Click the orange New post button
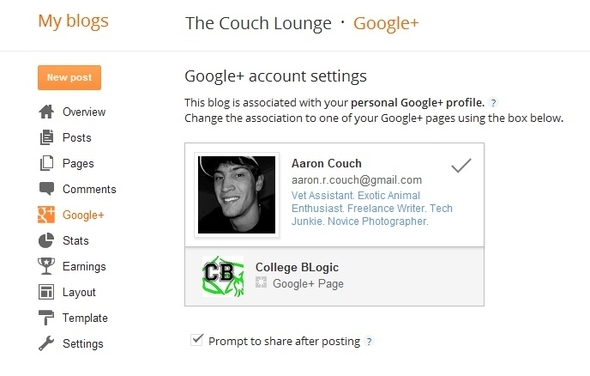590x376 pixels. 69,78
